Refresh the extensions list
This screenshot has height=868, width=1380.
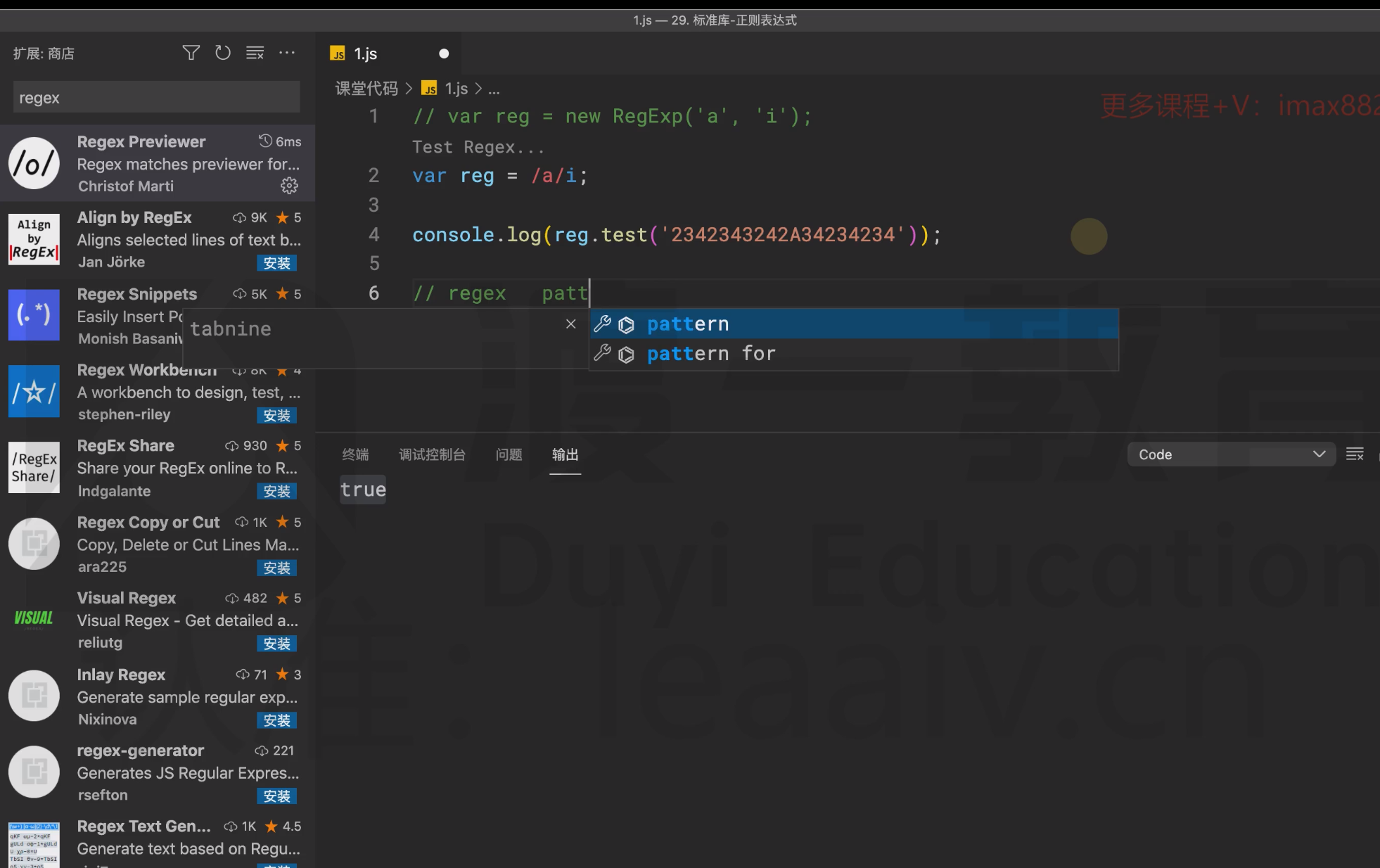click(x=223, y=53)
